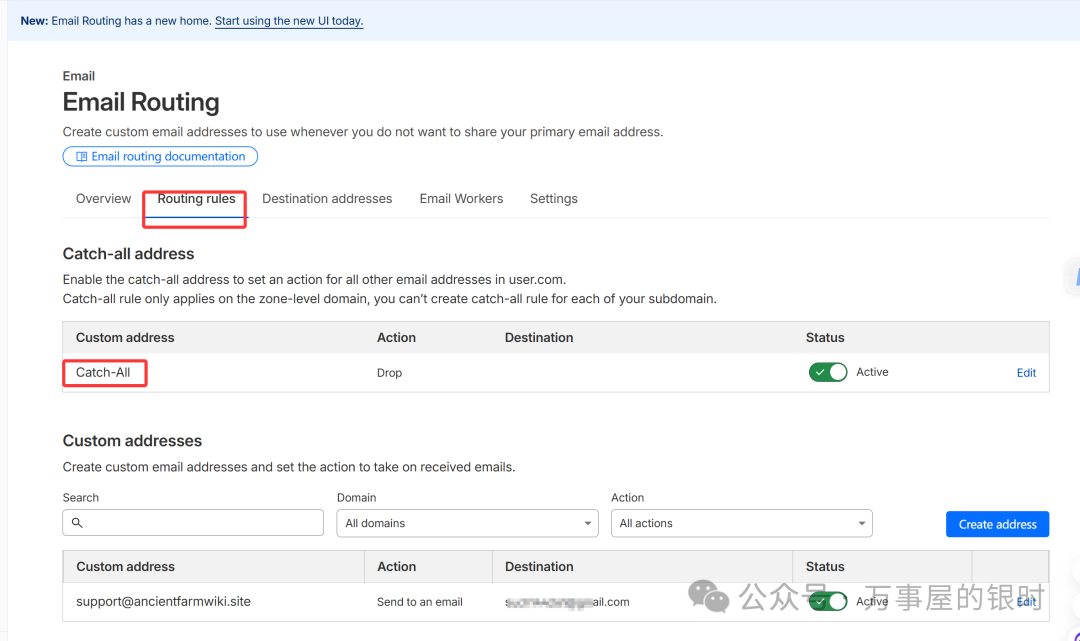Edit the support@ancientfarmwiki.site rule
Screen dimensions: 1080x641
pyautogui.click(x=1026, y=602)
